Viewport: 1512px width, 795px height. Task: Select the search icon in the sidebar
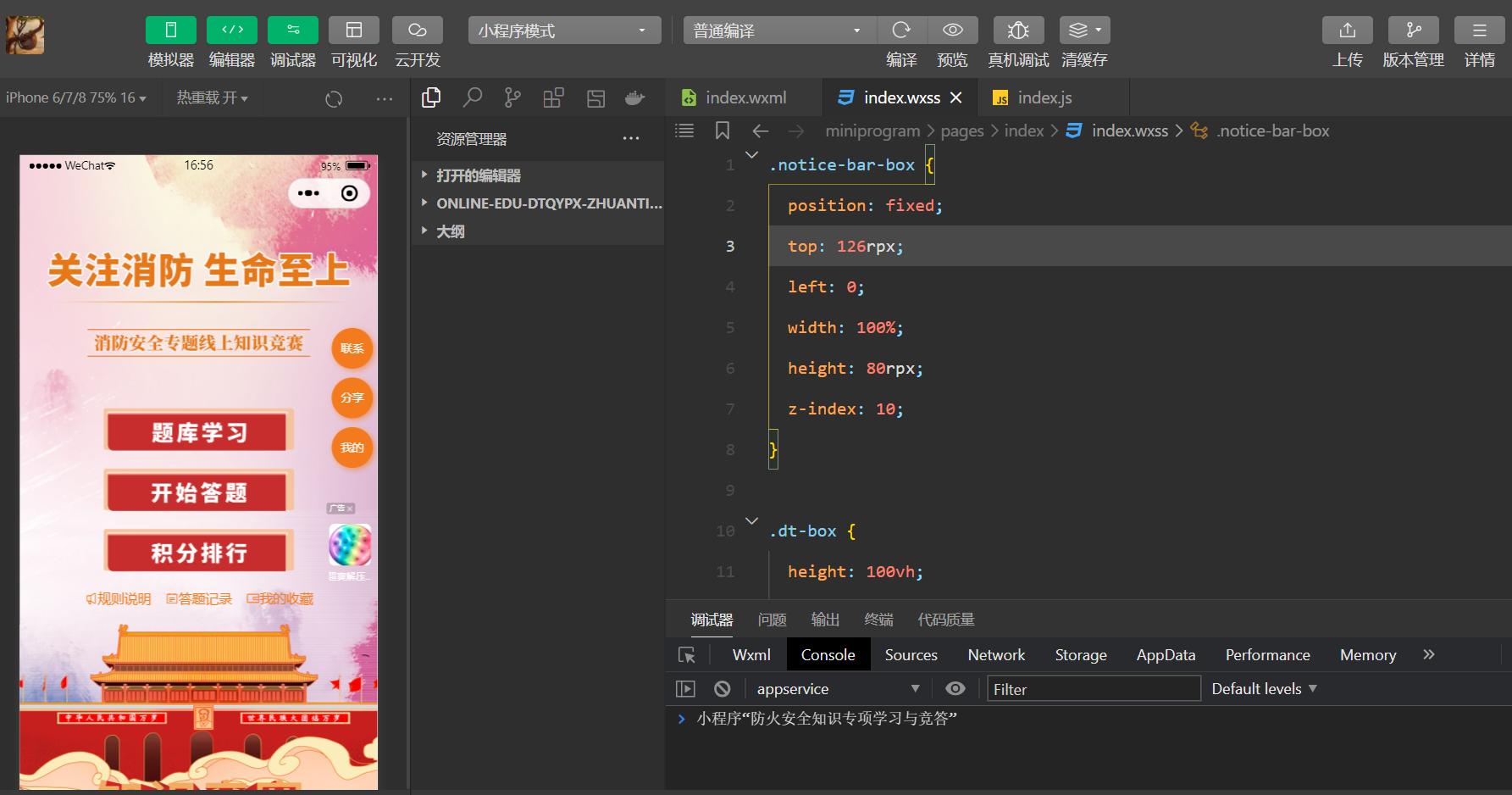coord(472,97)
